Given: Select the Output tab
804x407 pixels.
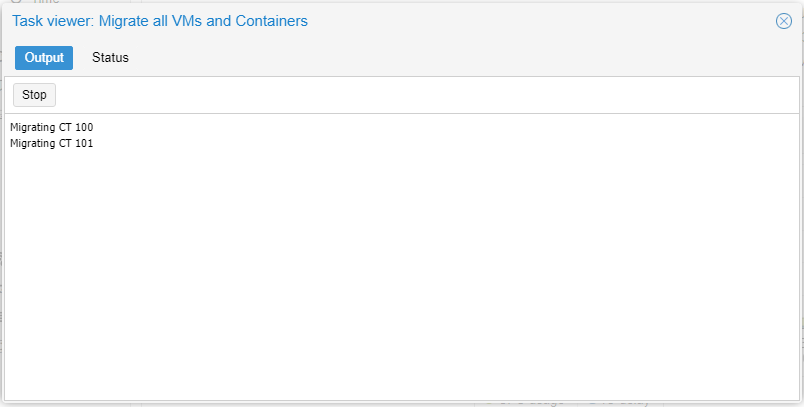Looking at the screenshot, I should [44, 58].
